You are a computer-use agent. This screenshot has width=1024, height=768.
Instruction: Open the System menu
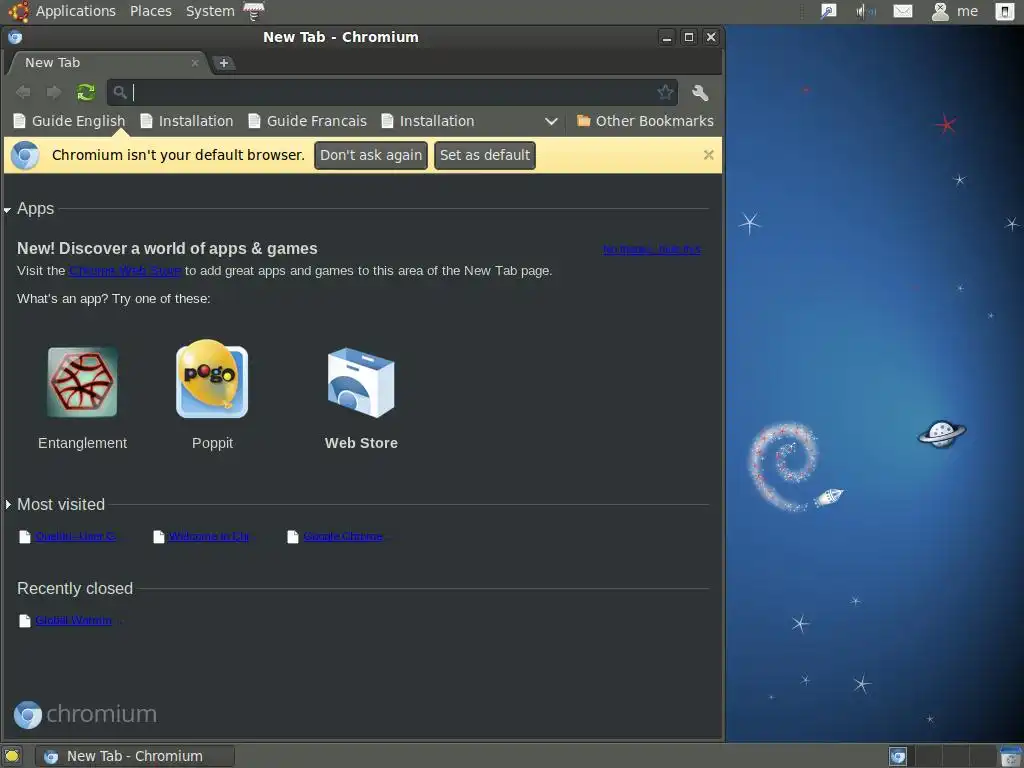210,11
